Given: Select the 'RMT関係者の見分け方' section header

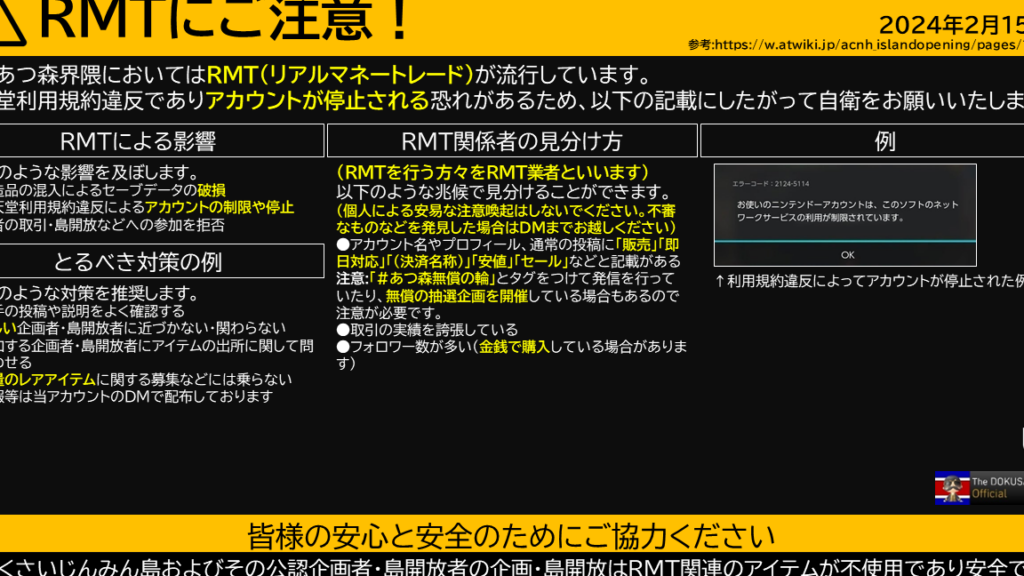Looking at the screenshot, I should (511, 141).
